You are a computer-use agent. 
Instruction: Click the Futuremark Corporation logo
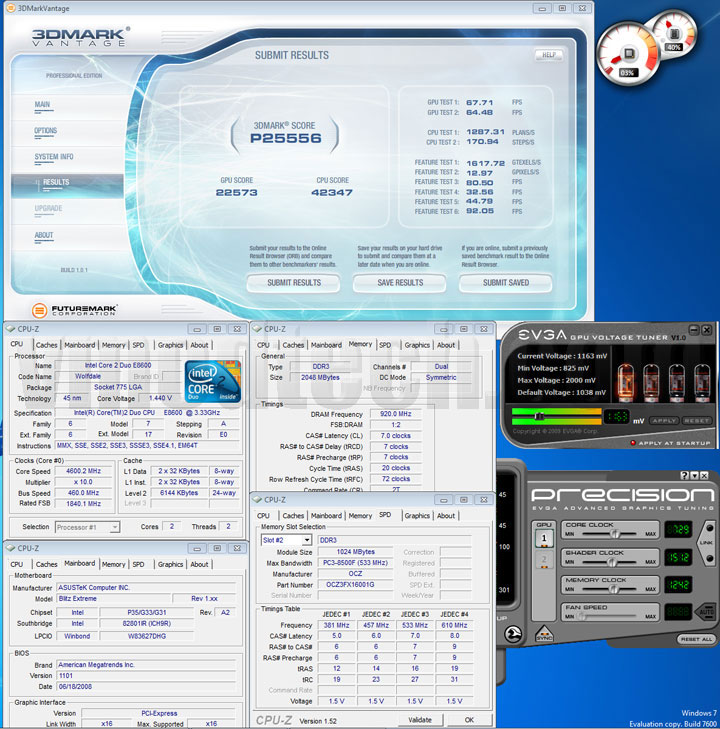[74, 310]
